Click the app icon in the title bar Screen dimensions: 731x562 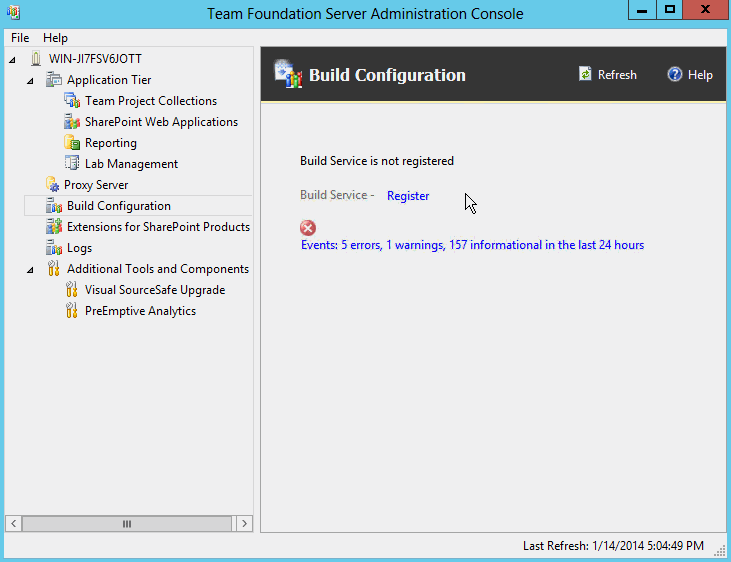[x=14, y=12]
